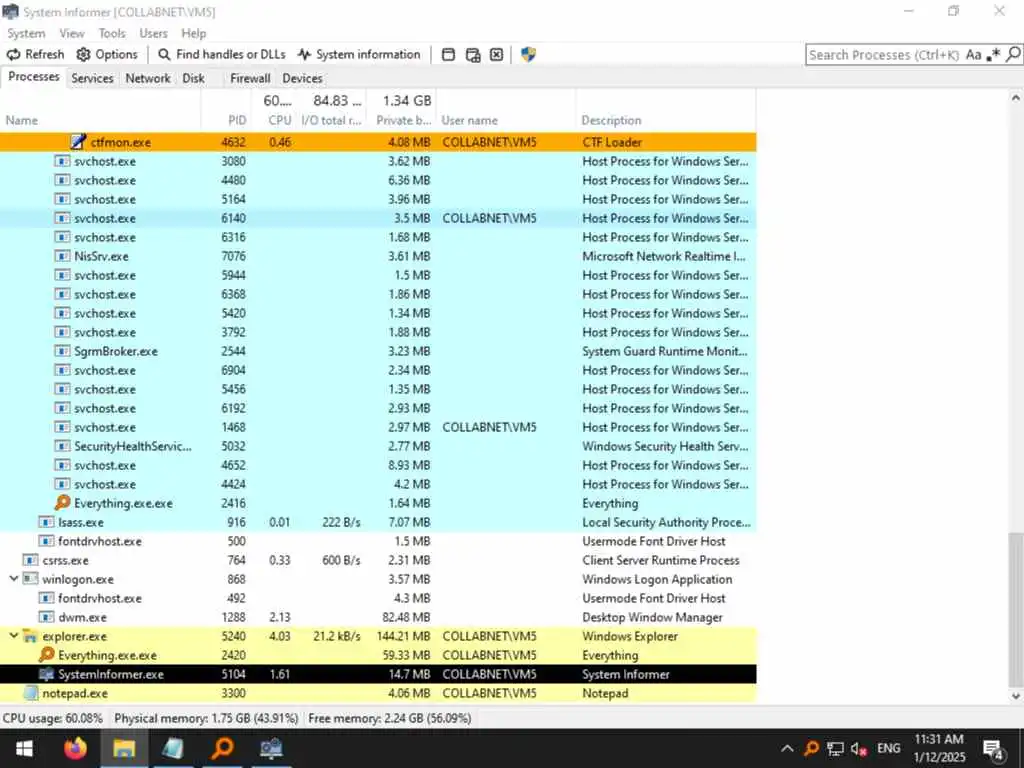Click the Find window and thread icon
This screenshot has height=768, width=1024.
tap(473, 55)
